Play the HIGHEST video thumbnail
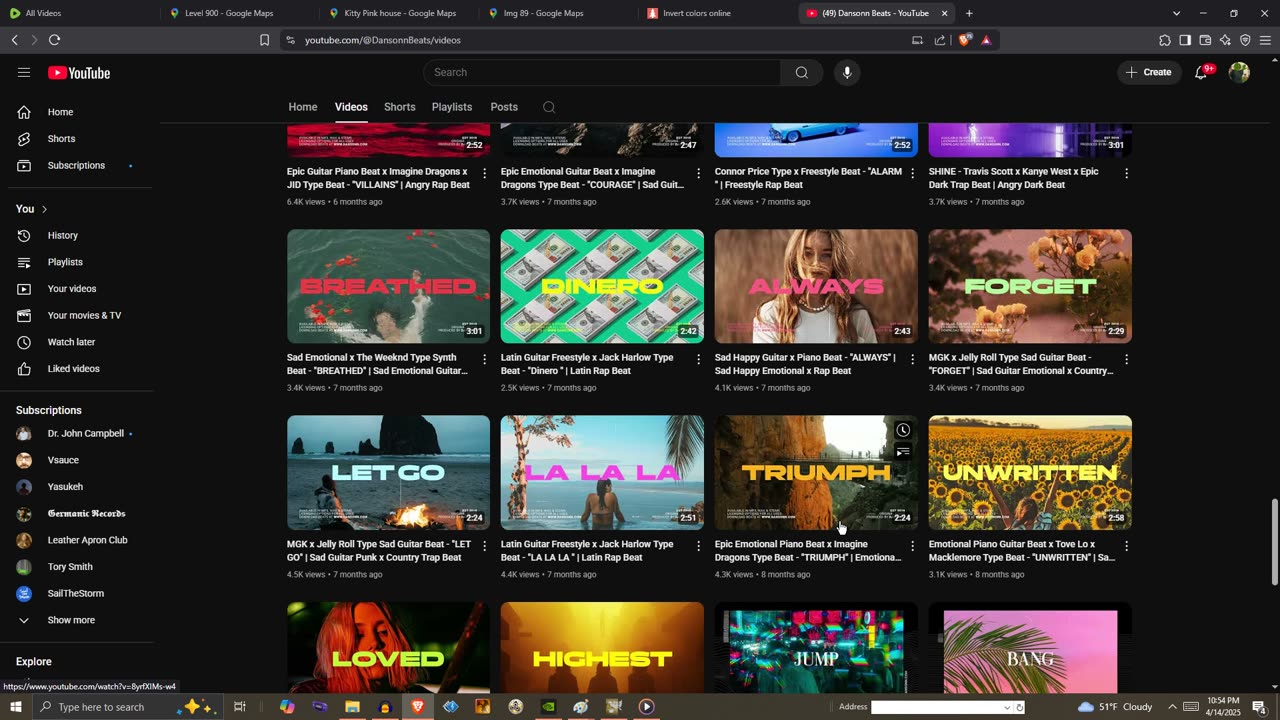Viewport: 1280px width, 720px height. pos(602,648)
